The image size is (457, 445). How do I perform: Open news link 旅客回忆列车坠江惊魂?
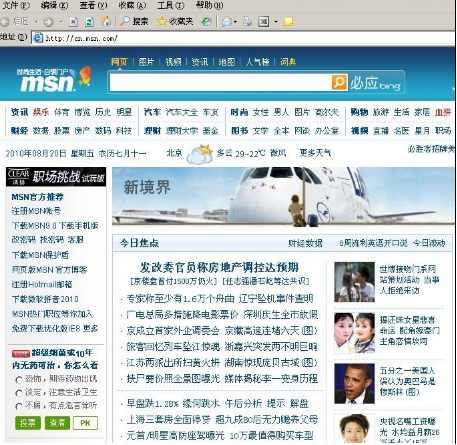[173, 347]
